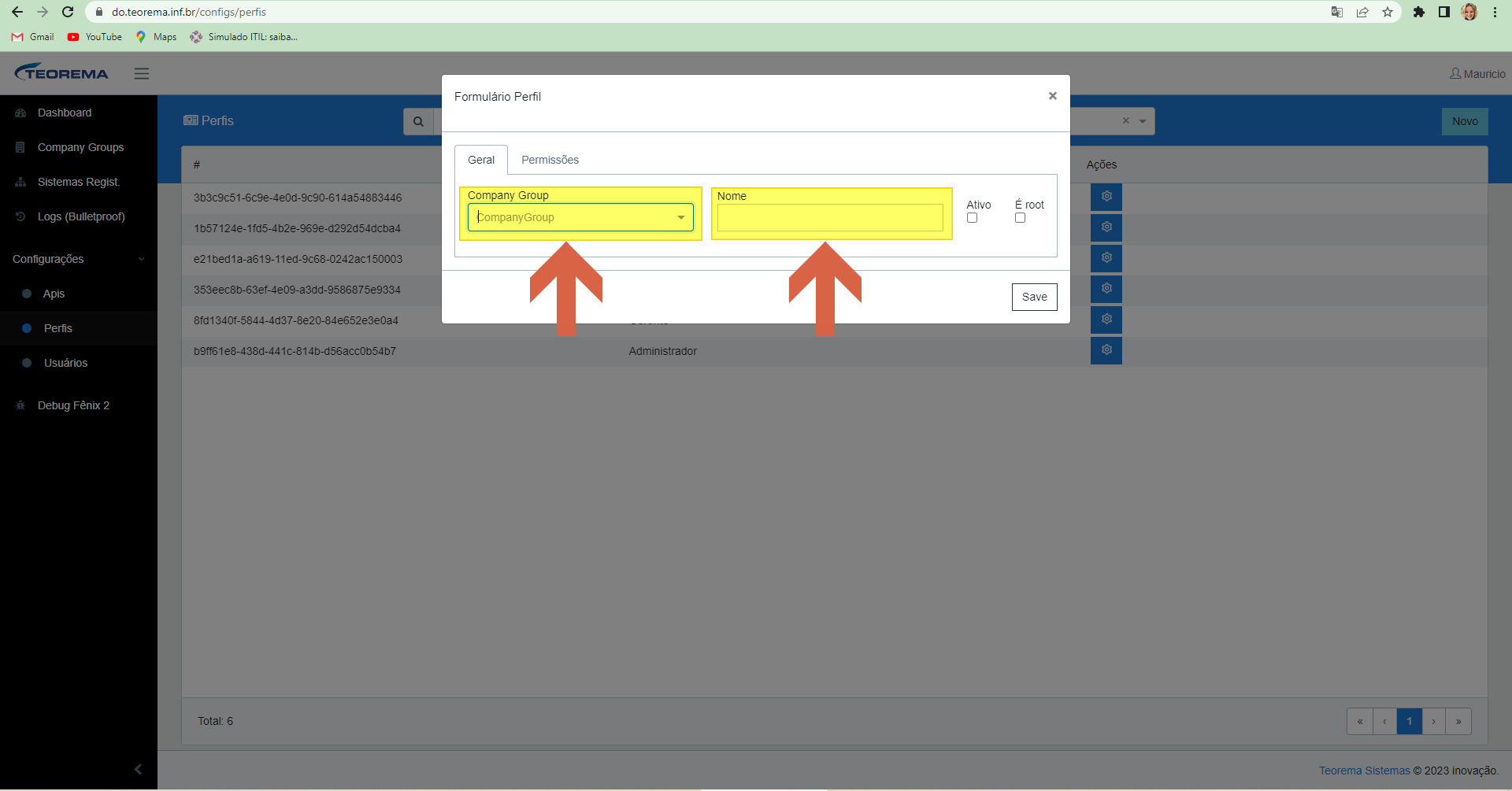This screenshot has height=791, width=1512.
Task: Check the Ativo checkbox
Action: pos(972,218)
